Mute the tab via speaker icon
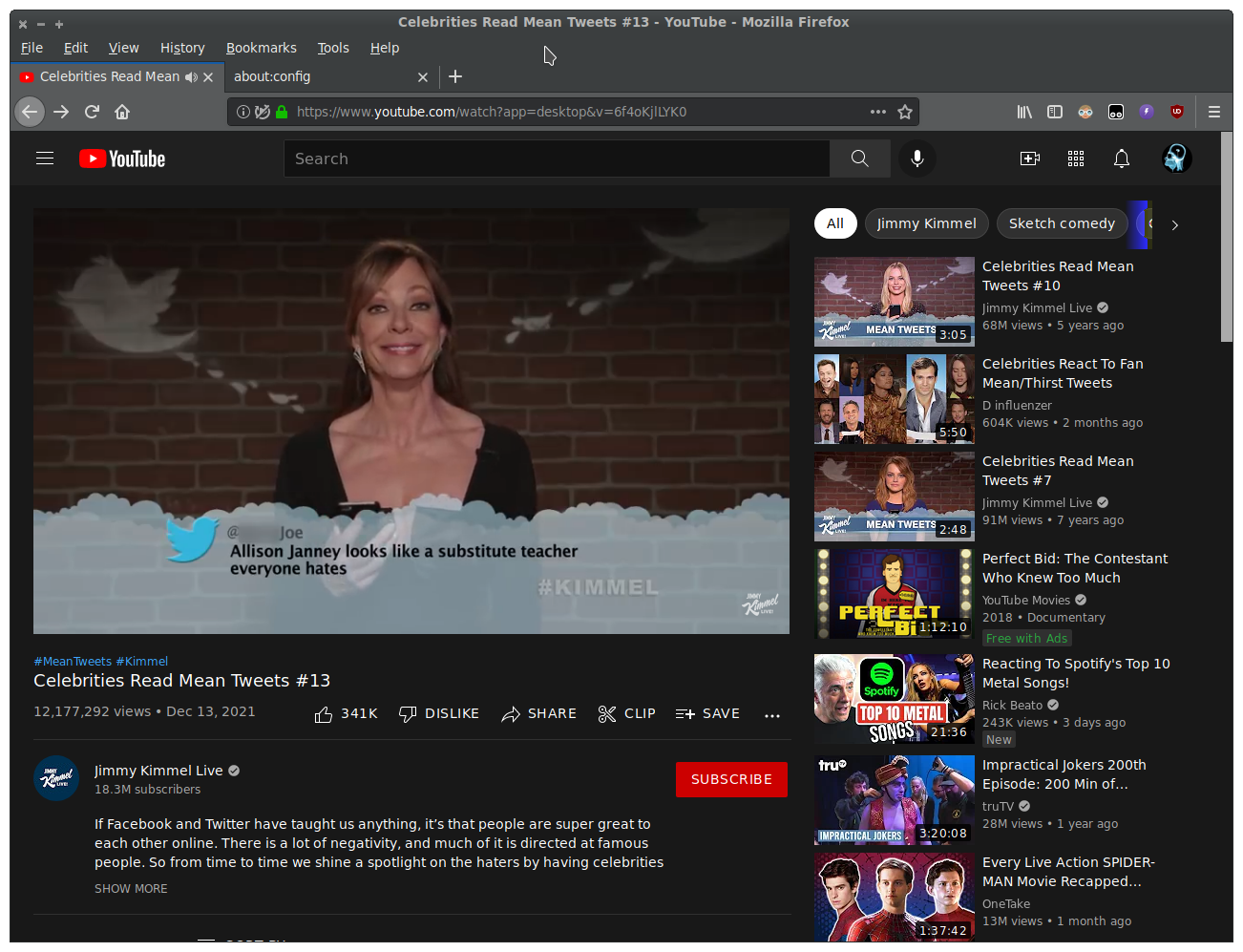1243x952 pixels. pos(191,76)
